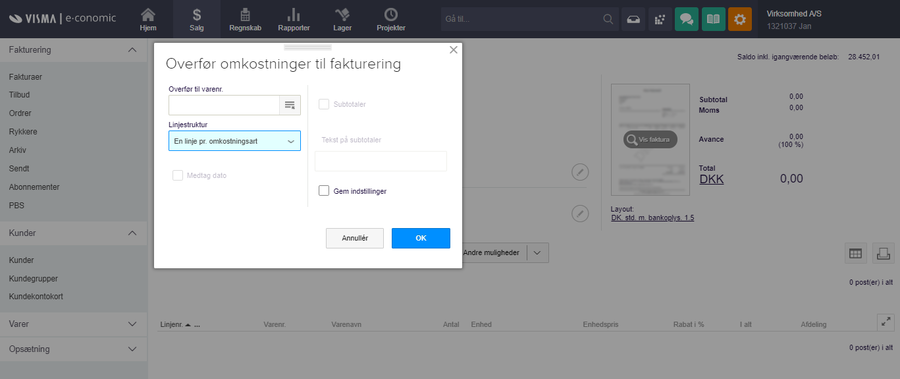Click the Overfør til varenr. input field

[224, 105]
